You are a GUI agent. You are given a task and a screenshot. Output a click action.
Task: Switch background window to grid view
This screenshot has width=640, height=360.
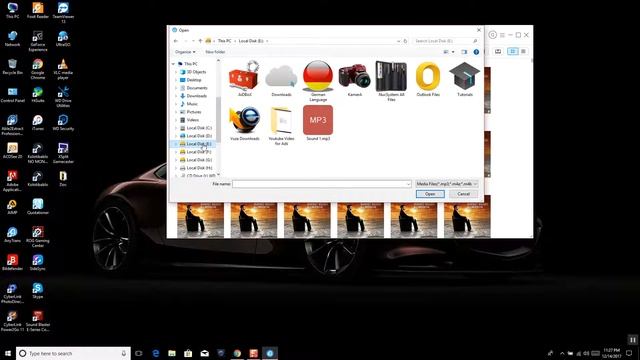click(513, 51)
